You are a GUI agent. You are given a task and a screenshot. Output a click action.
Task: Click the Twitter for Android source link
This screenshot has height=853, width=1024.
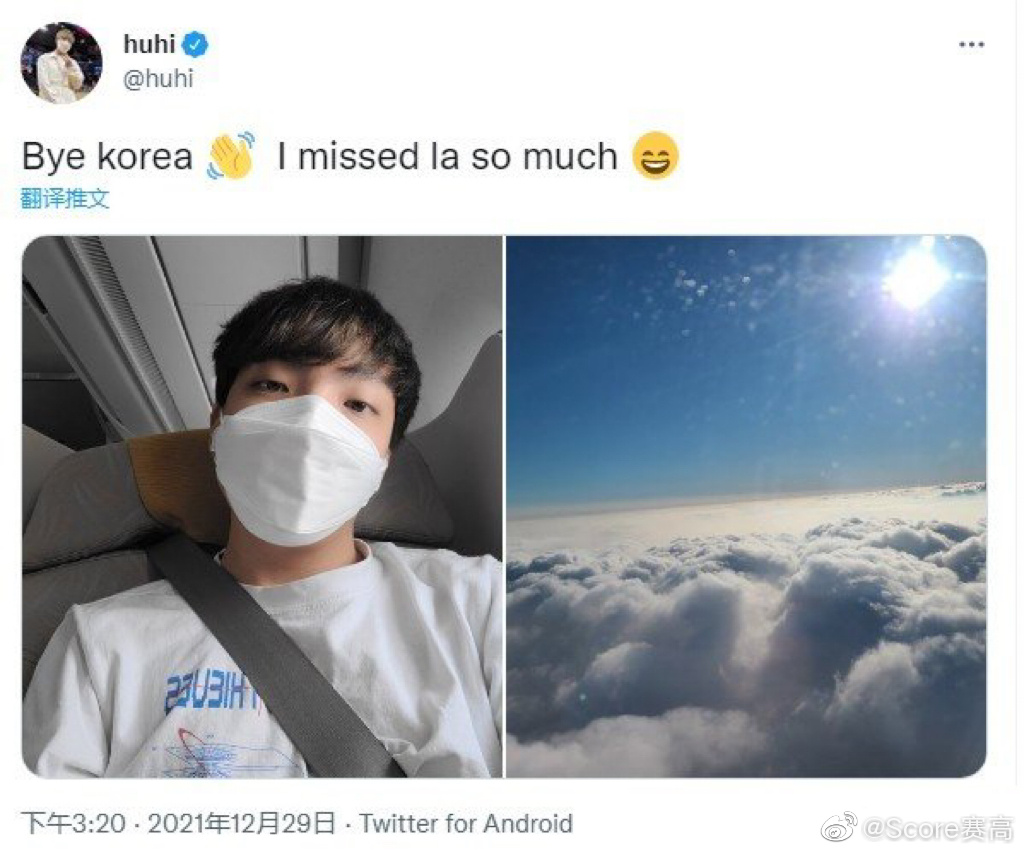466,824
